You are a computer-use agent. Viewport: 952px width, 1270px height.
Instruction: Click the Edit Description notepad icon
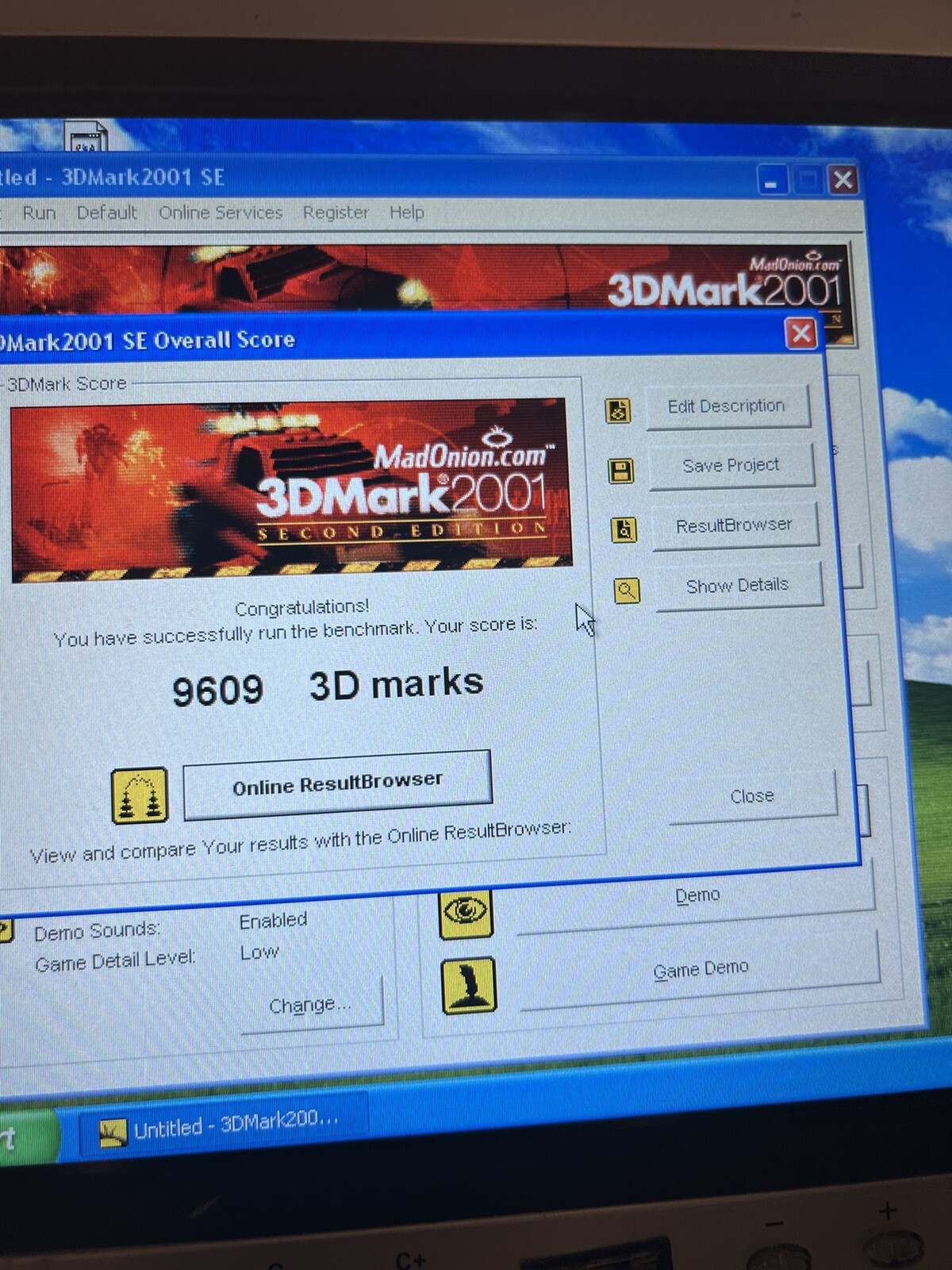pos(618,410)
